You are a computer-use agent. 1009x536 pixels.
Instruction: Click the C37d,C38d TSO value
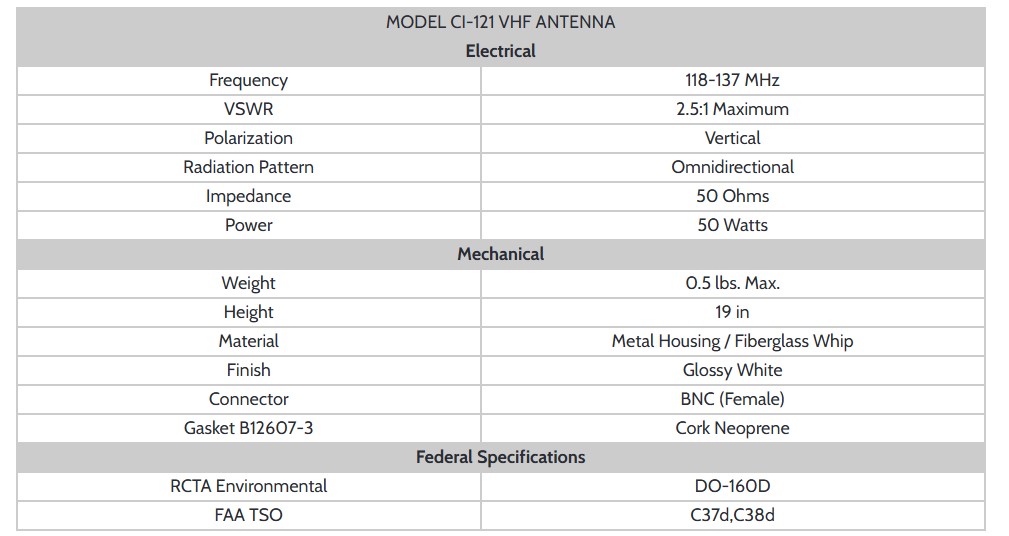pos(732,515)
